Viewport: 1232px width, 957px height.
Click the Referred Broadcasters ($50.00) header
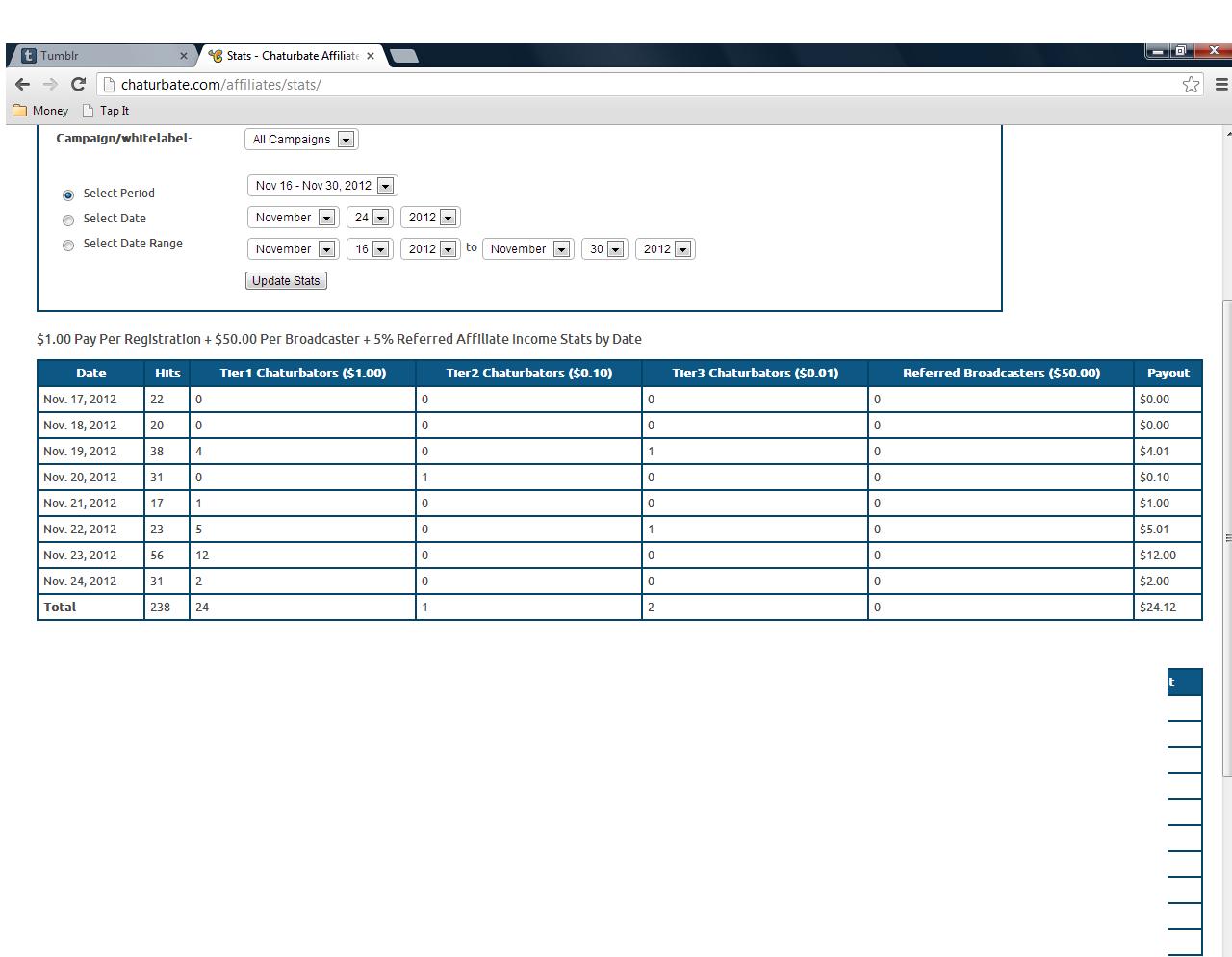(1001, 374)
